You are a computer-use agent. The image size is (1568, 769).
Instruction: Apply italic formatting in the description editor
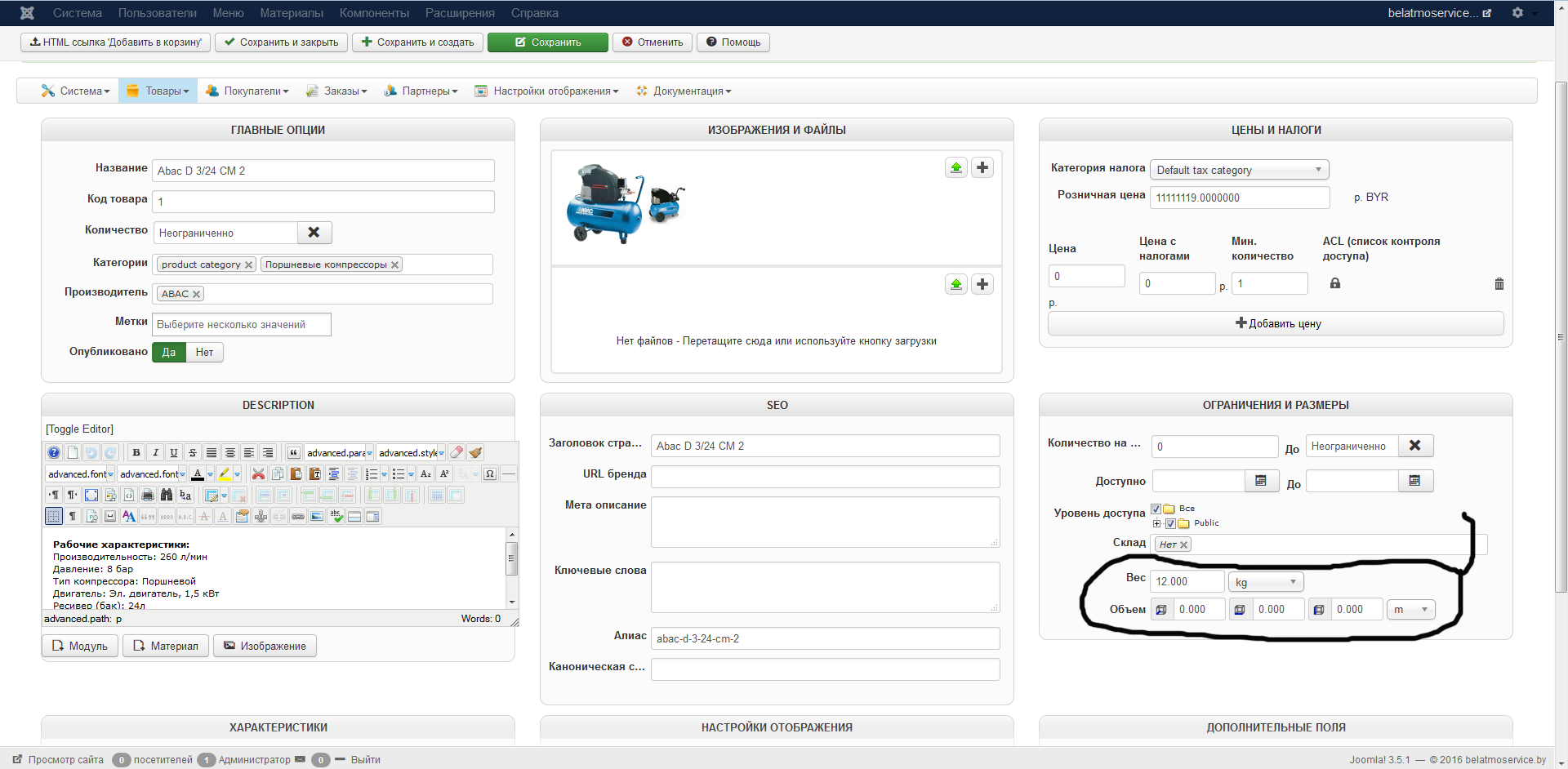click(x=155, y=453)
